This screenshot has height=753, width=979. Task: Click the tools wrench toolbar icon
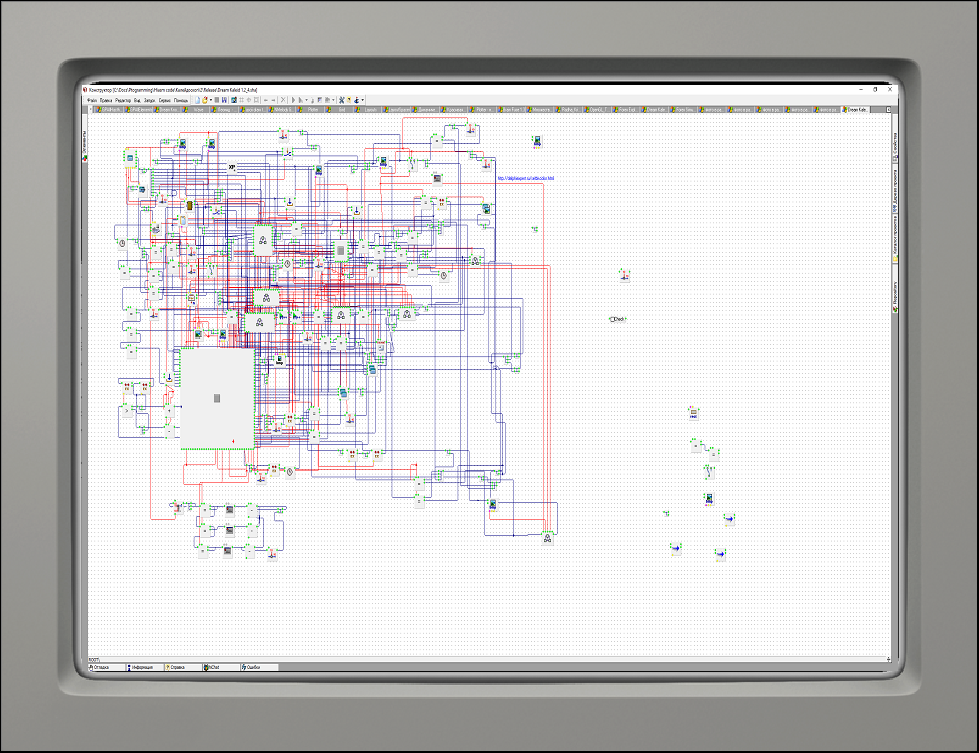coord(342,100)
